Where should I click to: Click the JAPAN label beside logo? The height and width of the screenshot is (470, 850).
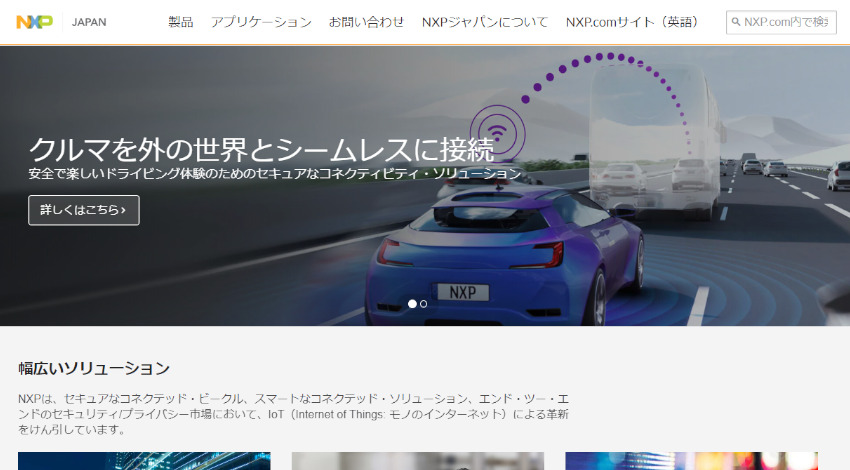click(x=89, y=22)
